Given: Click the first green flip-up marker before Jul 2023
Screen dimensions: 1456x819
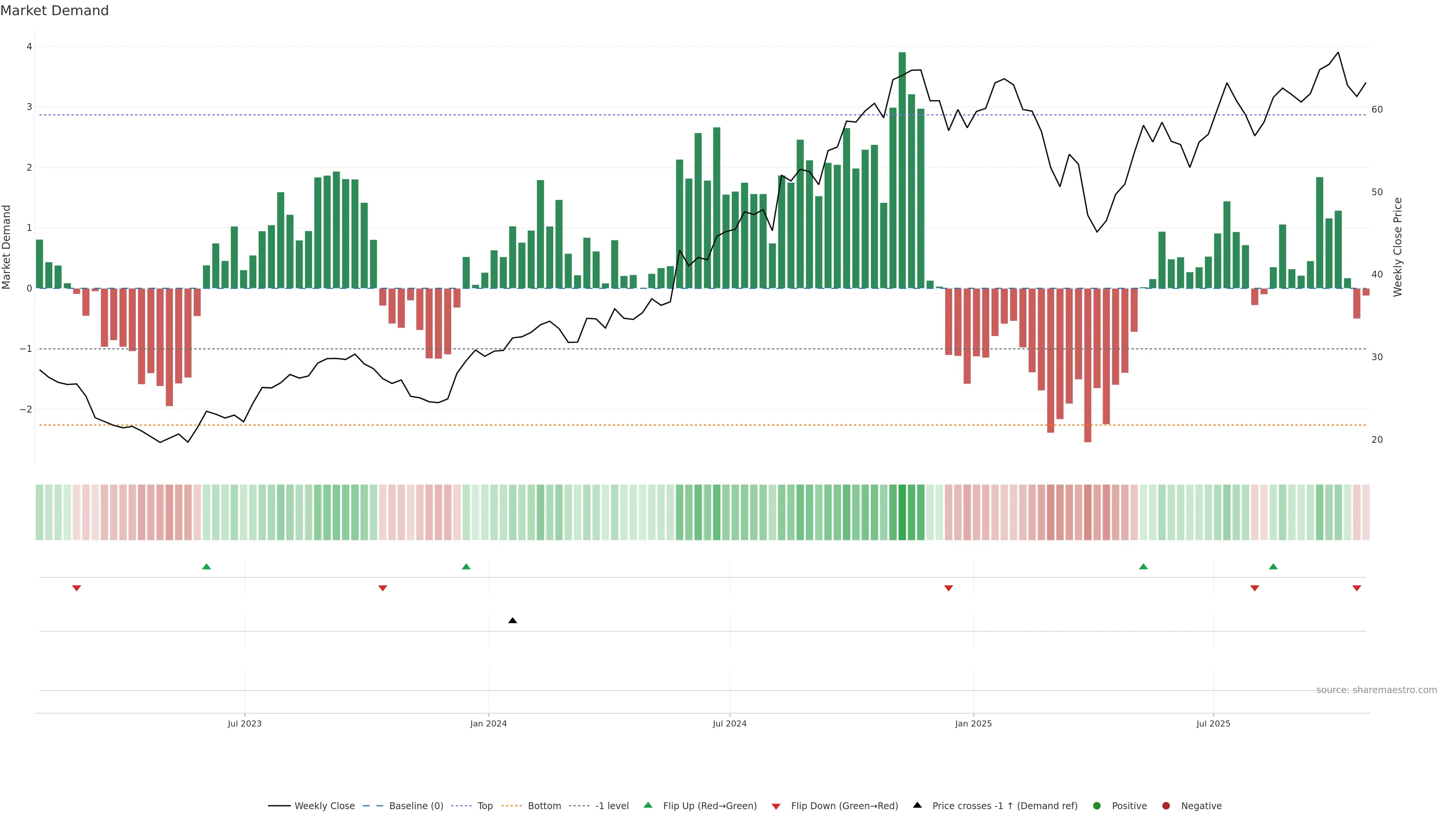Looking at the screenshot, I should [206, 566].
